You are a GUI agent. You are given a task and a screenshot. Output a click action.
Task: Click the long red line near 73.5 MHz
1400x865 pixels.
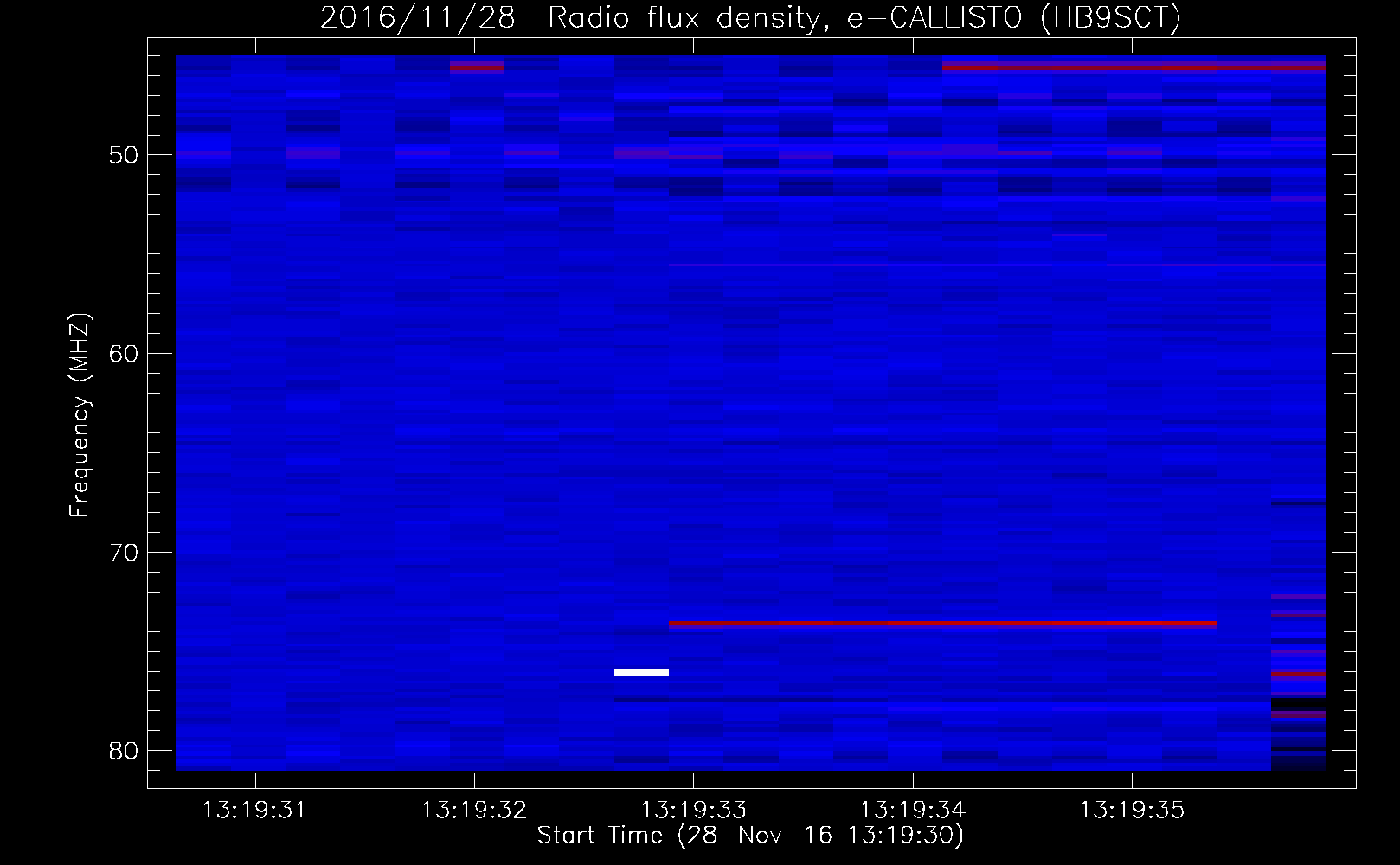click(942, 623)
